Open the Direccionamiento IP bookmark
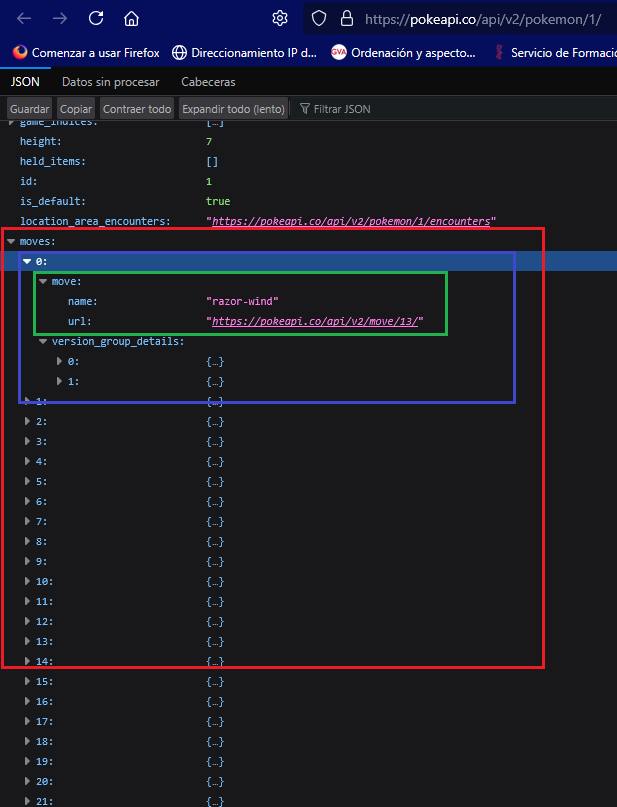The width and height of the screenshot is (617, 807). click(x=244, y=52)
